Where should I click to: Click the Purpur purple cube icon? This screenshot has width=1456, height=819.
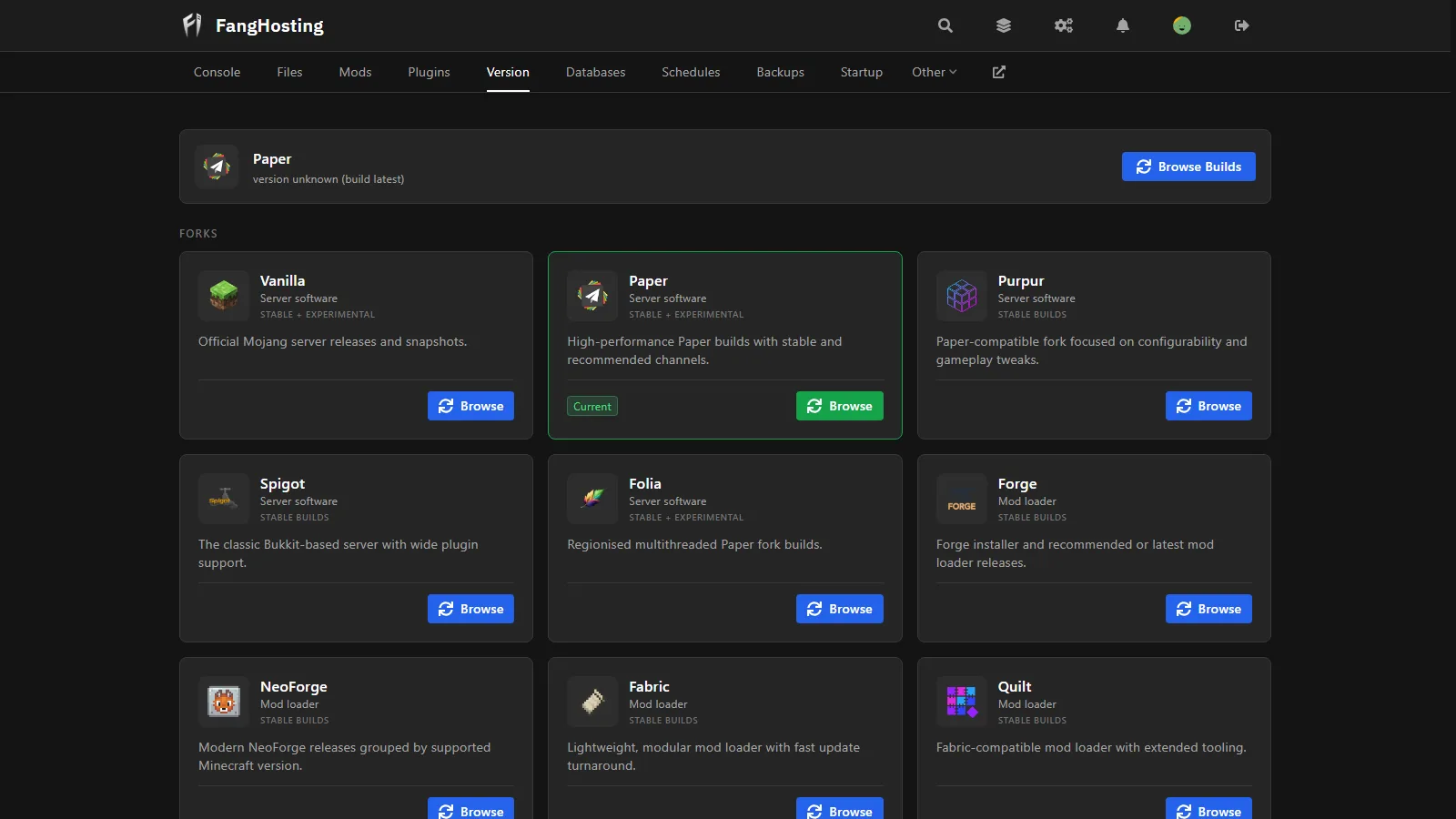[962, 296]
